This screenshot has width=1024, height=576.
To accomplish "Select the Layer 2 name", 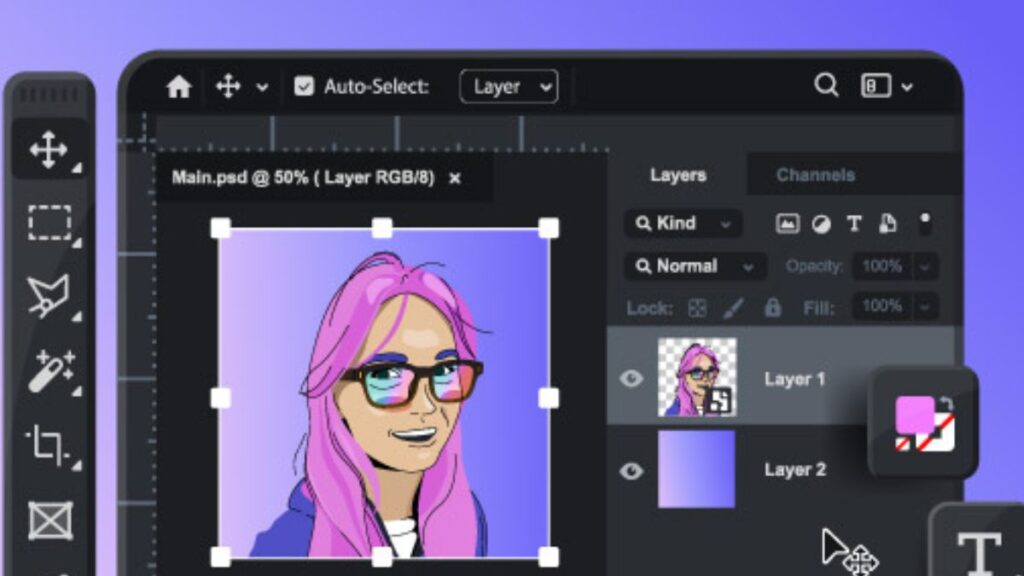I will [x=795, y=470].
